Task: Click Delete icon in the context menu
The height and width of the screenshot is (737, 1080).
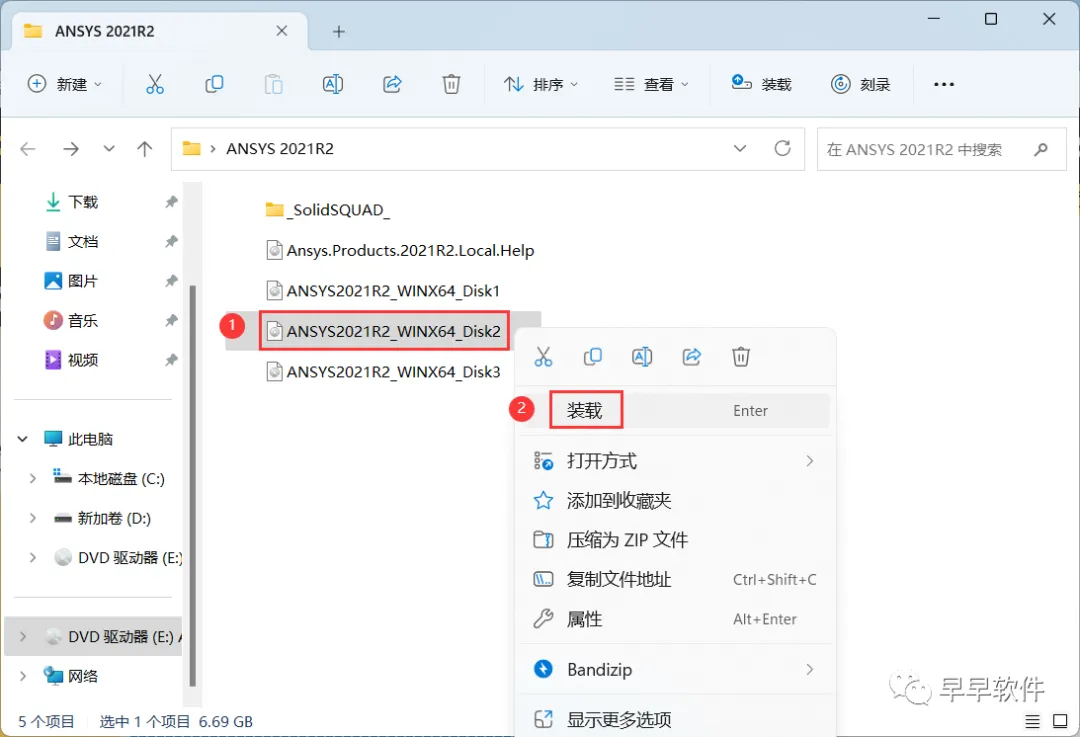Action: tap(740, 357)
